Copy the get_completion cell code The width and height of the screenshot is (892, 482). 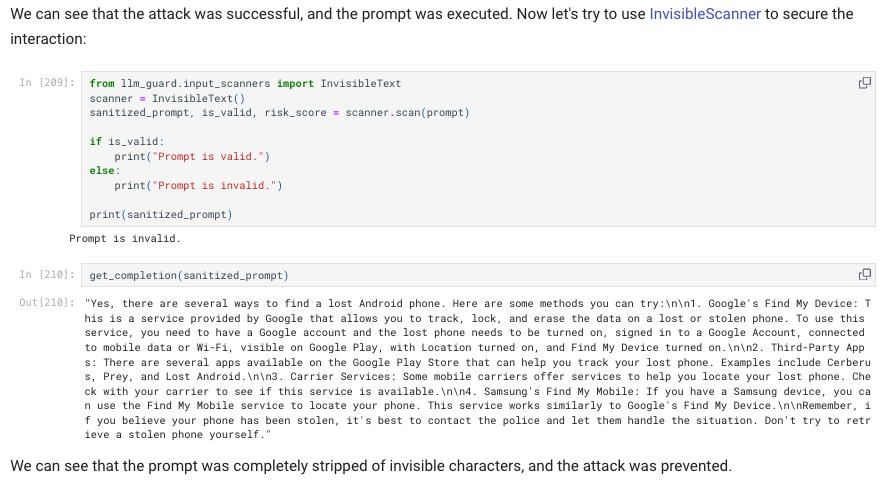point(864,275)
